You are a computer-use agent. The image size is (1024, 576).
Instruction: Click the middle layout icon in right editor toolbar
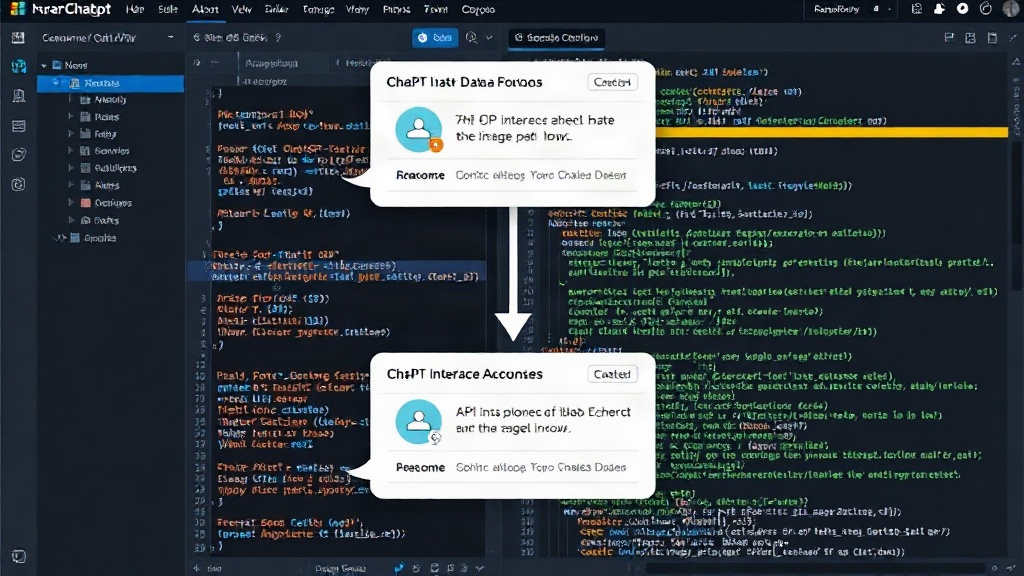pos(970,38)
